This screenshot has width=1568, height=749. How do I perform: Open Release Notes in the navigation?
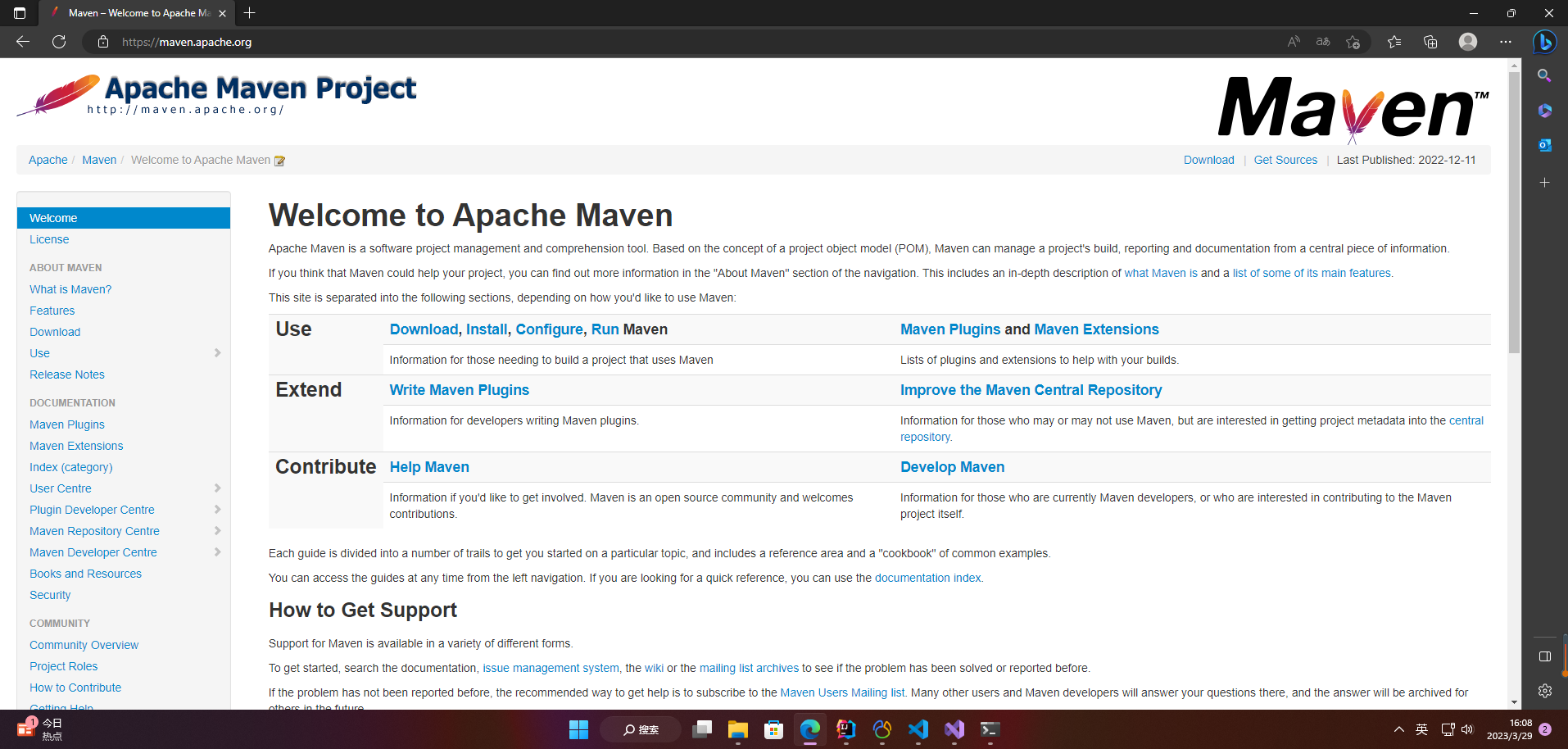67,374
